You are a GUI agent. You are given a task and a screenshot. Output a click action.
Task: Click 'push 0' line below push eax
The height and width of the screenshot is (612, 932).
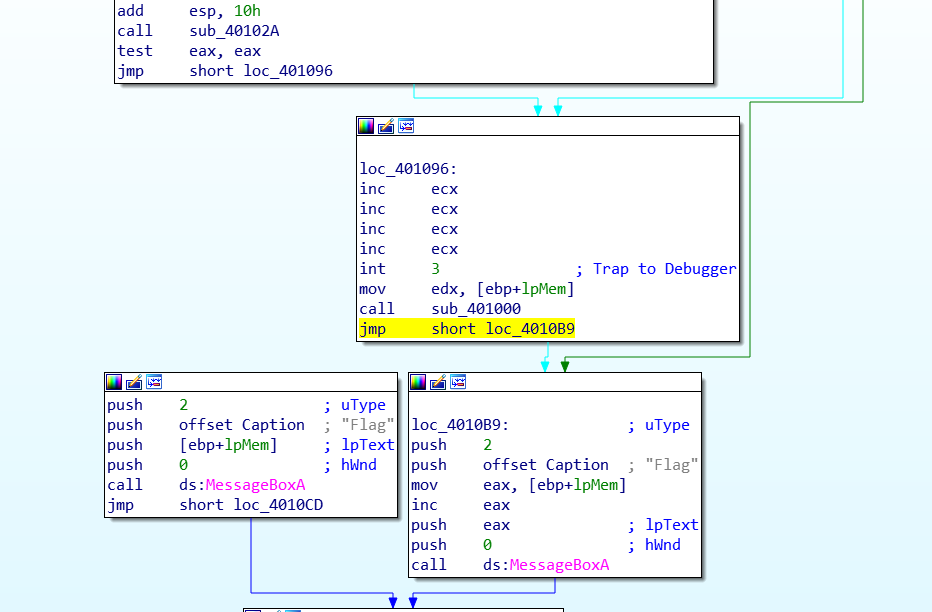[452, 545]
